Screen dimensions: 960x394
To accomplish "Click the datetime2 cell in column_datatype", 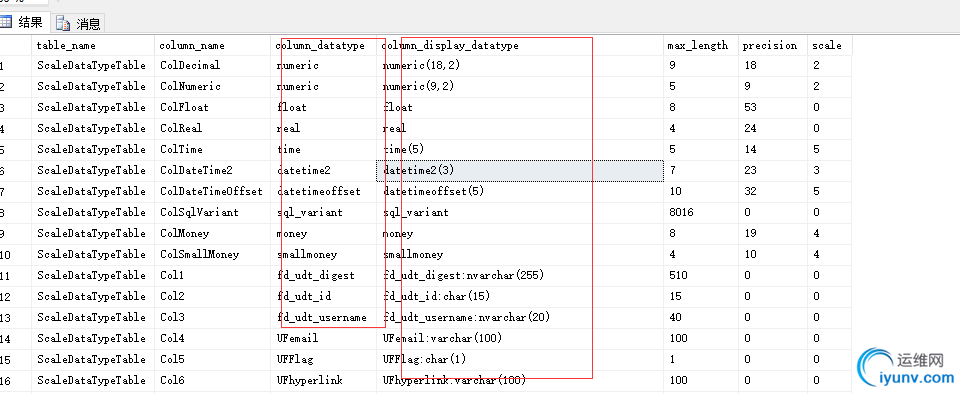I will coord(324,170).
